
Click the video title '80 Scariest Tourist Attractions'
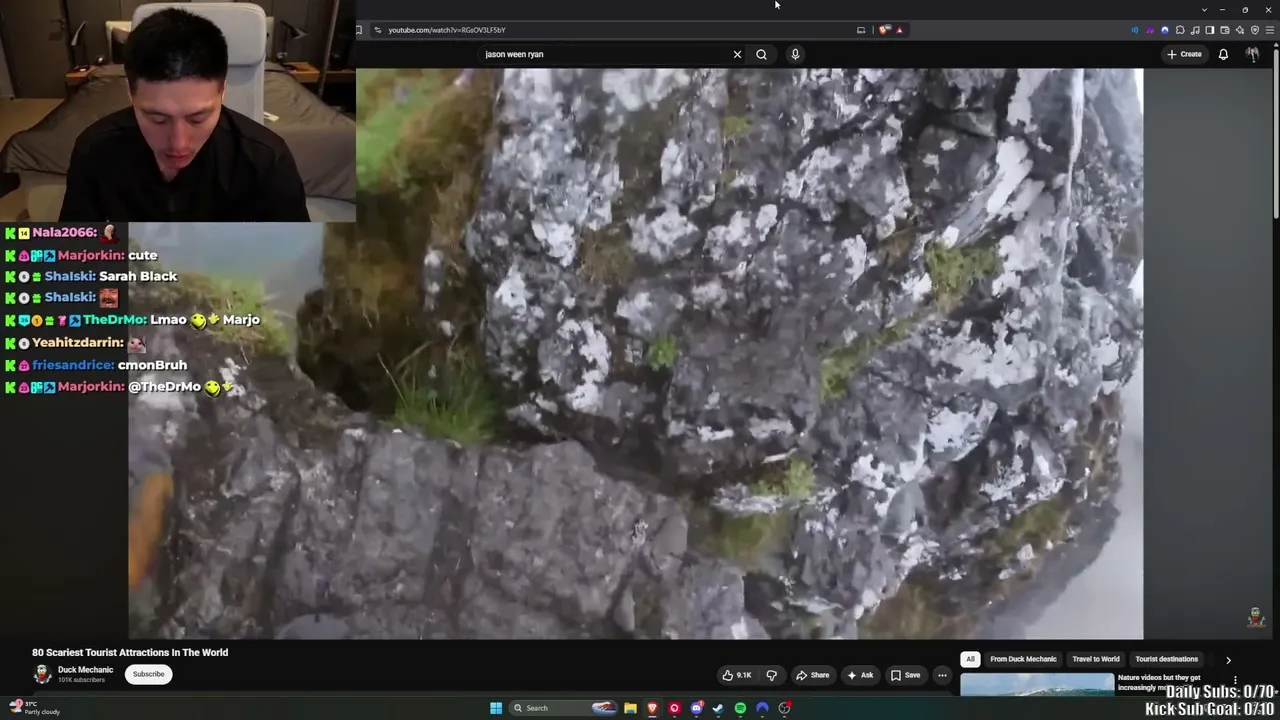(130, 652)
